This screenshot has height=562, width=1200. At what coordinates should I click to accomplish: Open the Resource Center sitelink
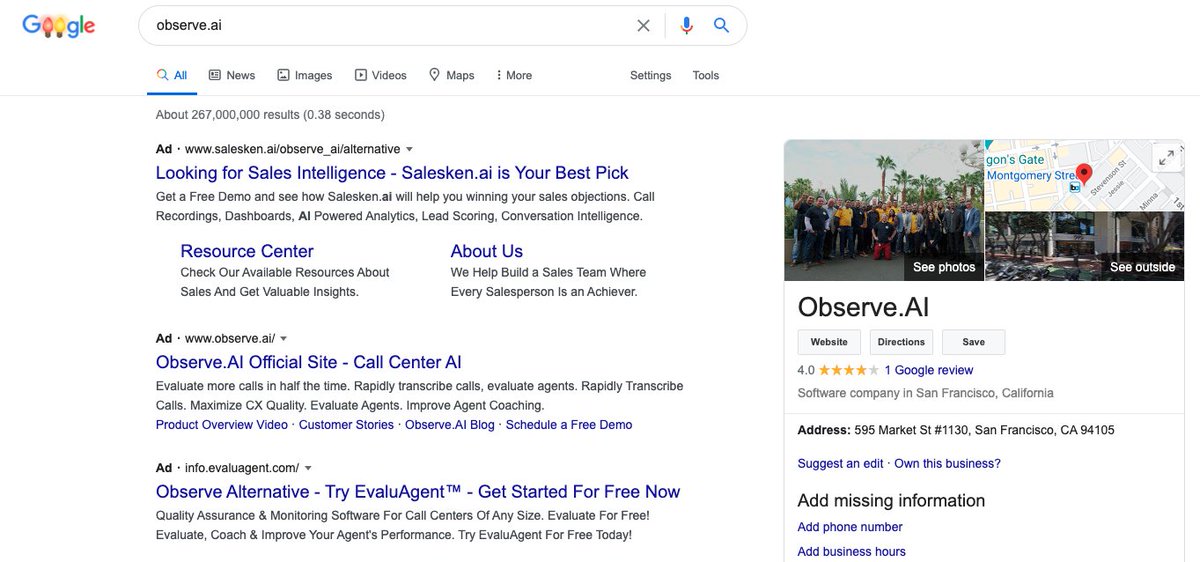point(247,251)
